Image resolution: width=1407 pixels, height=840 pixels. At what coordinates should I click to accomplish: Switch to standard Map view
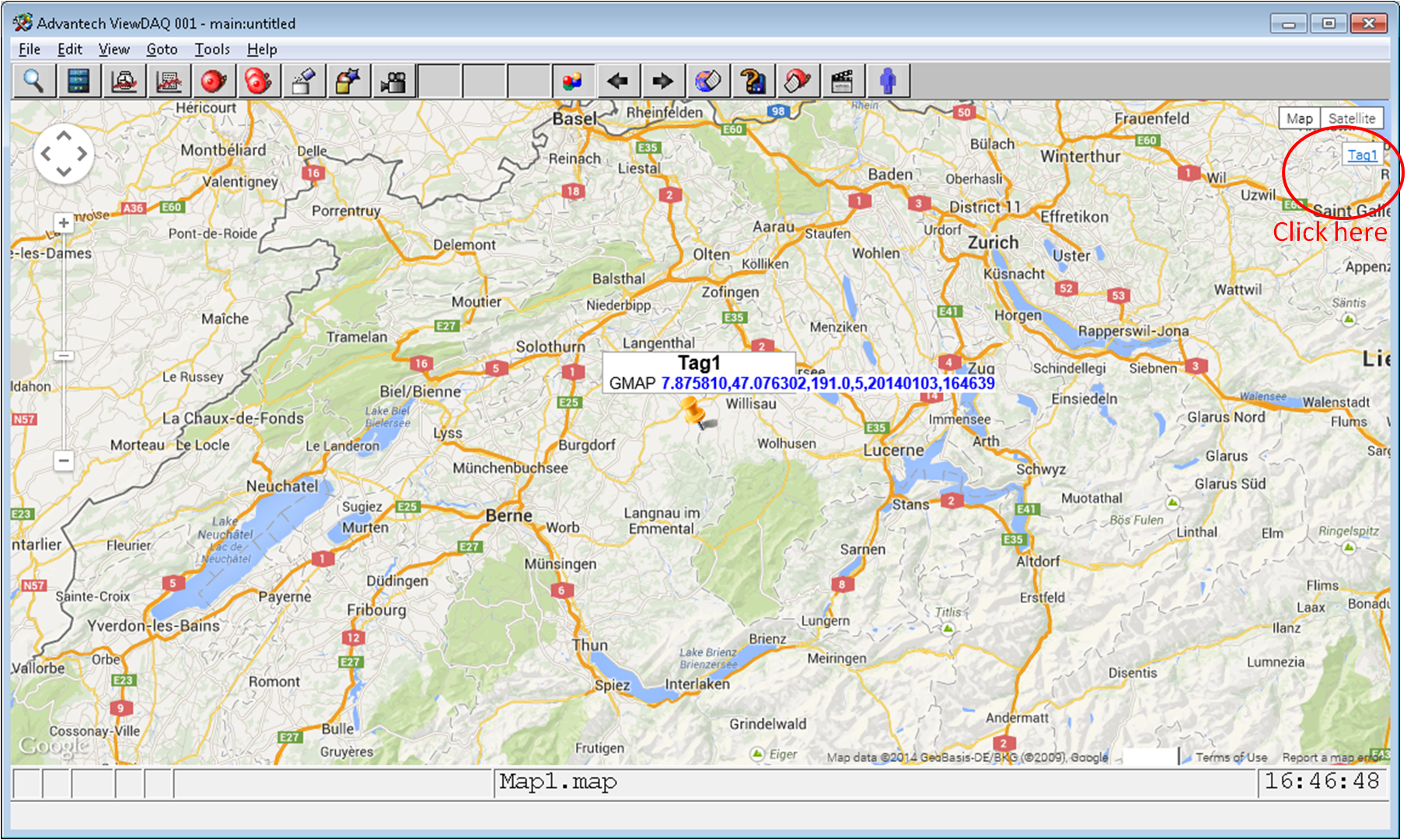pos(1300,118)
